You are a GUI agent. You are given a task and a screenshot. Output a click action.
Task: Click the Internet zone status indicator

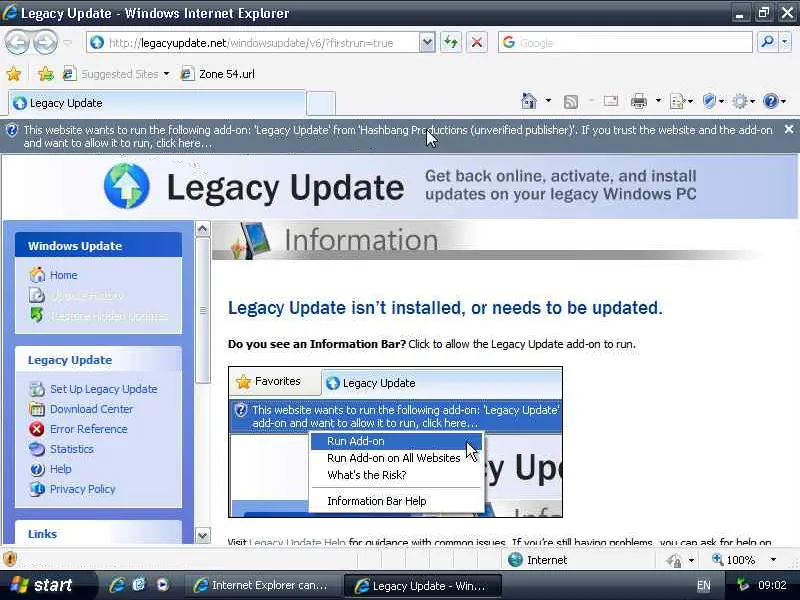click(538, 560)
